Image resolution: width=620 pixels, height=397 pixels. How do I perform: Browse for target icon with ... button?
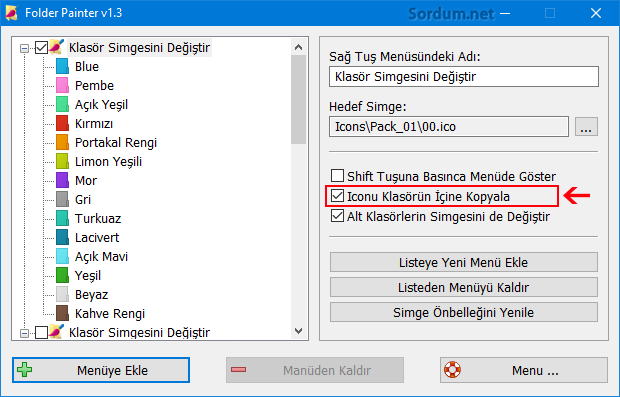586,127
